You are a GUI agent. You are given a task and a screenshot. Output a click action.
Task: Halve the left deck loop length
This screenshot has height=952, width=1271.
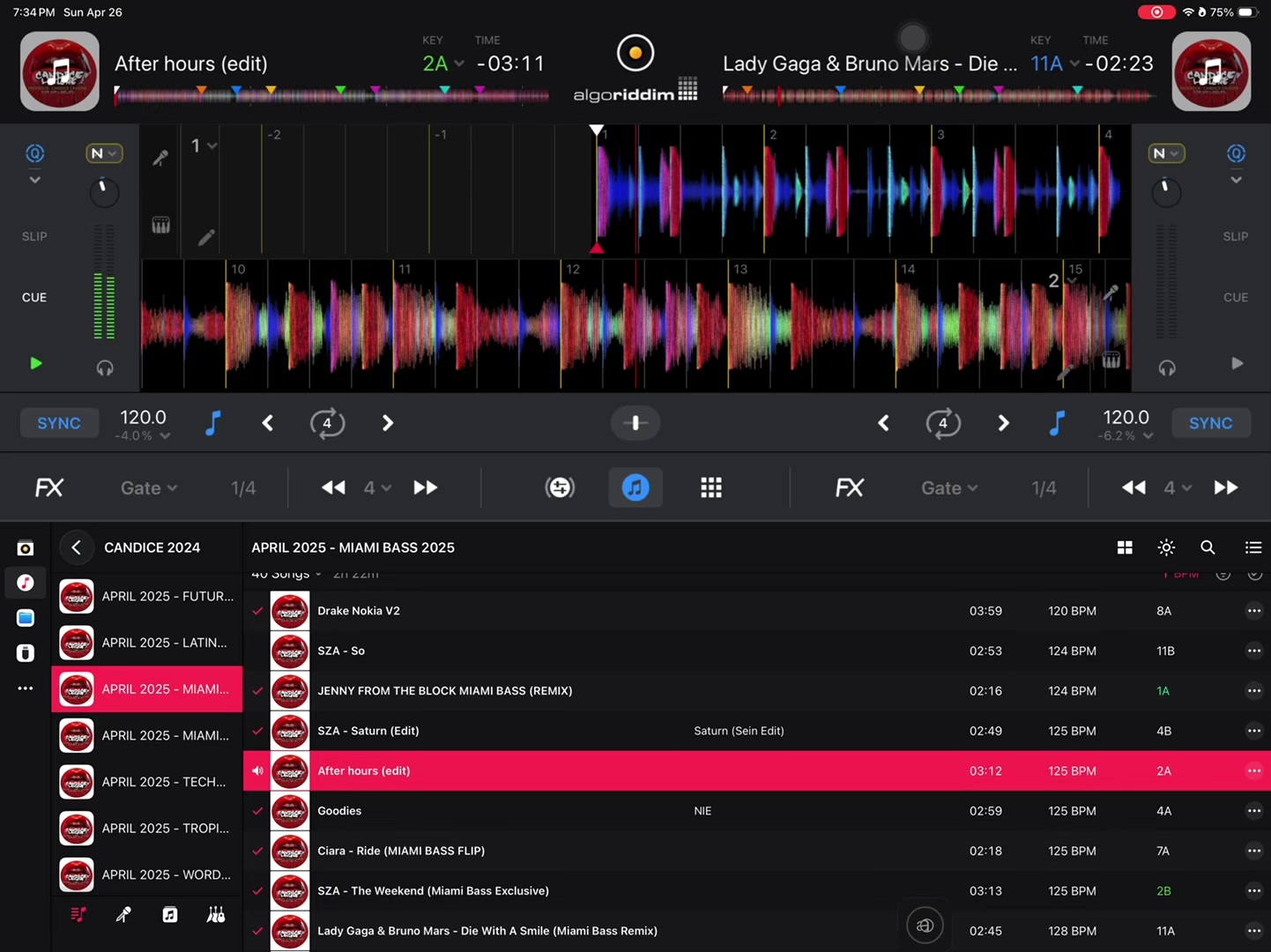click(x=268, y=423)
